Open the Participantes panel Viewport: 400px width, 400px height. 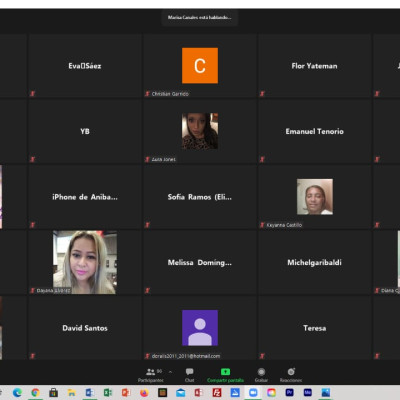coord(151,375)
